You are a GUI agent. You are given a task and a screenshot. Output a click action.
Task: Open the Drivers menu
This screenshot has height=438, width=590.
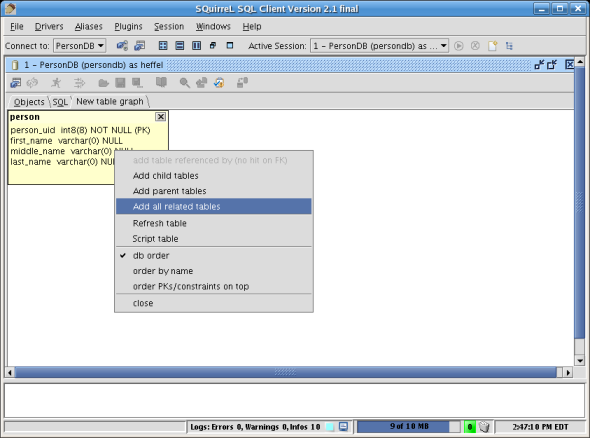(49, 26)
